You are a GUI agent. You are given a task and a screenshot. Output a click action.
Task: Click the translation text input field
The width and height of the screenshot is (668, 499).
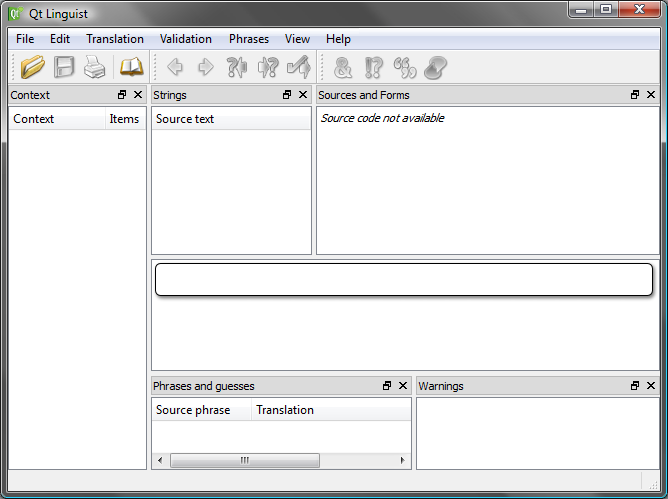[x=403, y=280]
